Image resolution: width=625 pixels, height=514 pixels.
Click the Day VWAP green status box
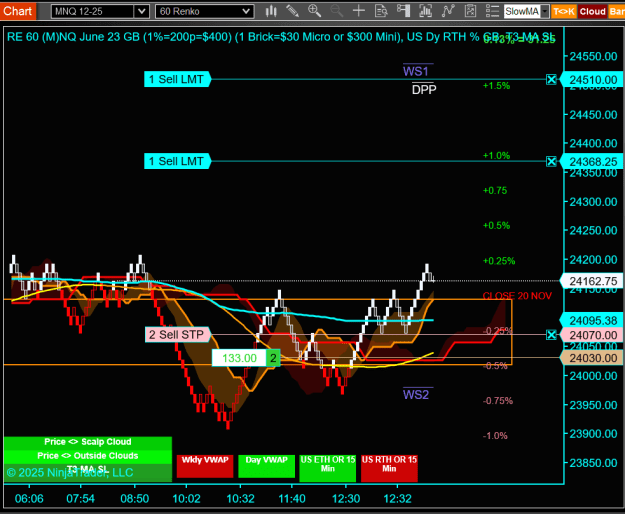[x=266, y=466]
